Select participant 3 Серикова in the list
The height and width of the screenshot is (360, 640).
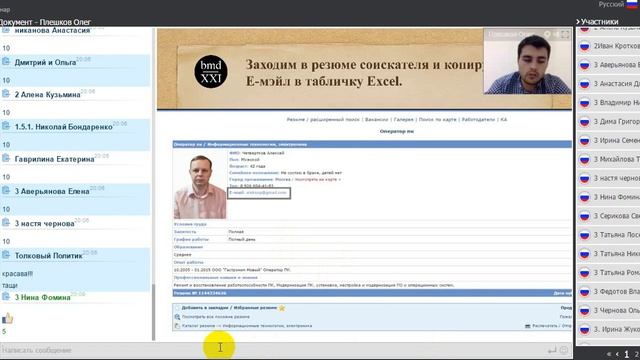pos(608,216)
